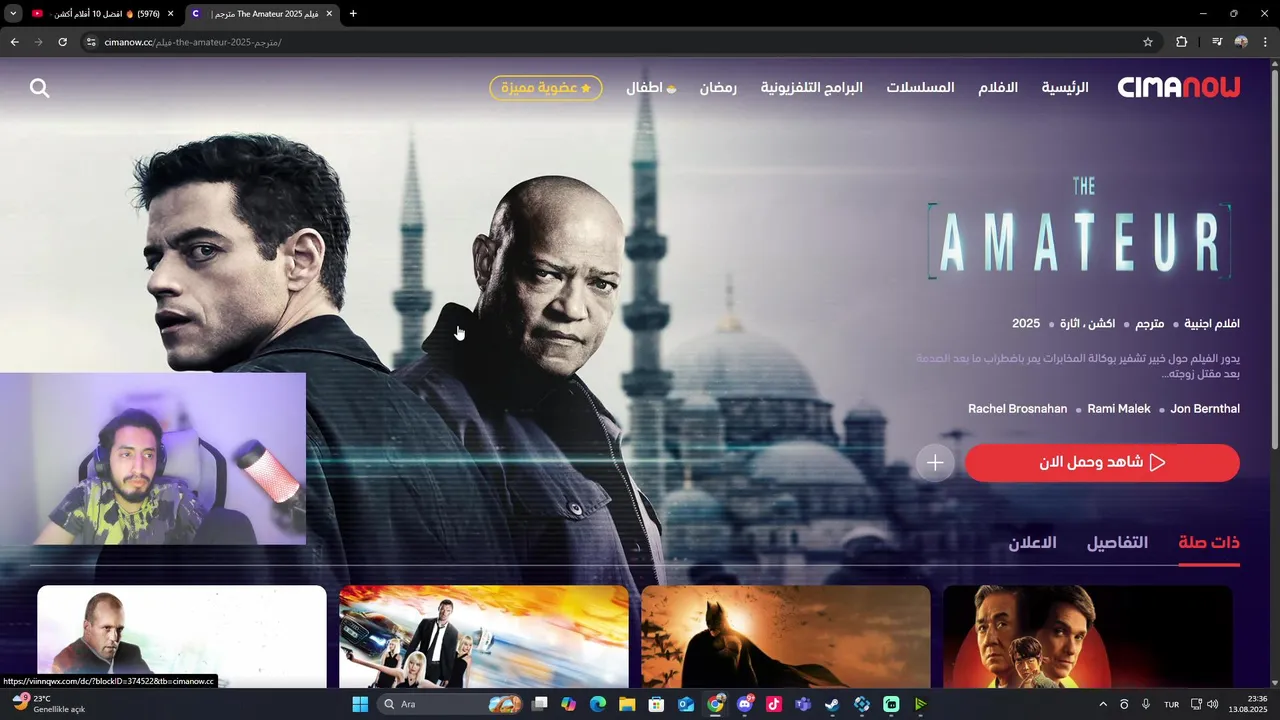Expand the tab search dropdown
The height and width of the screenshot is (720, 1280).
coord(13,14)
